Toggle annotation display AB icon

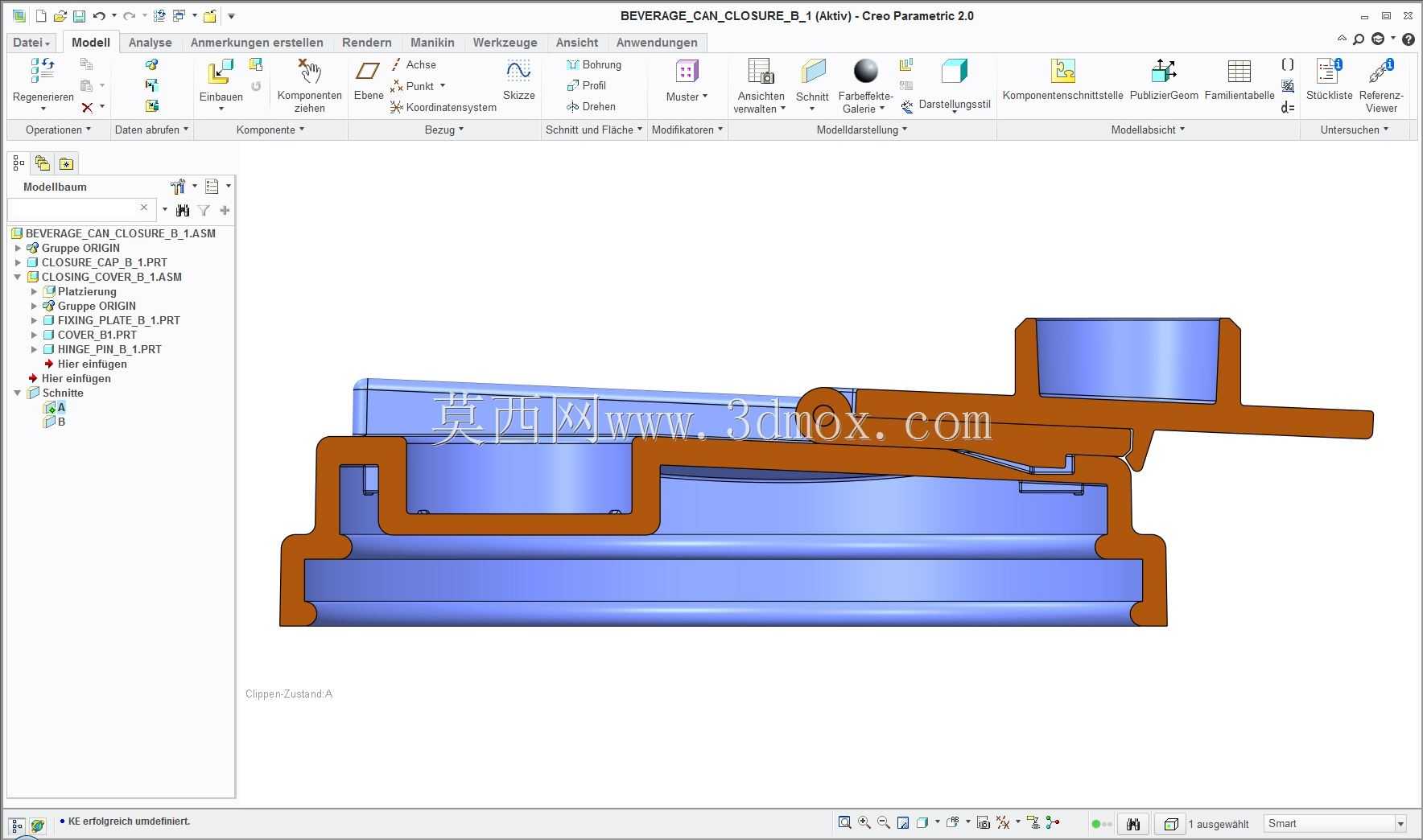(x=953, y=822)
